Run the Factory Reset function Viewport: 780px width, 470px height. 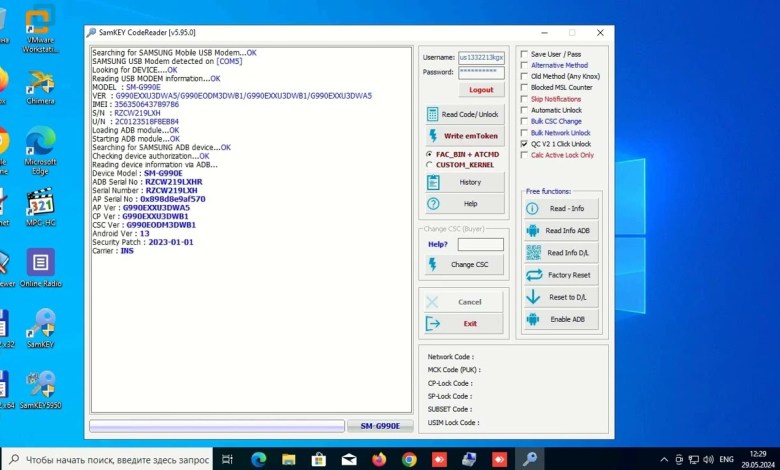point(561,274)
